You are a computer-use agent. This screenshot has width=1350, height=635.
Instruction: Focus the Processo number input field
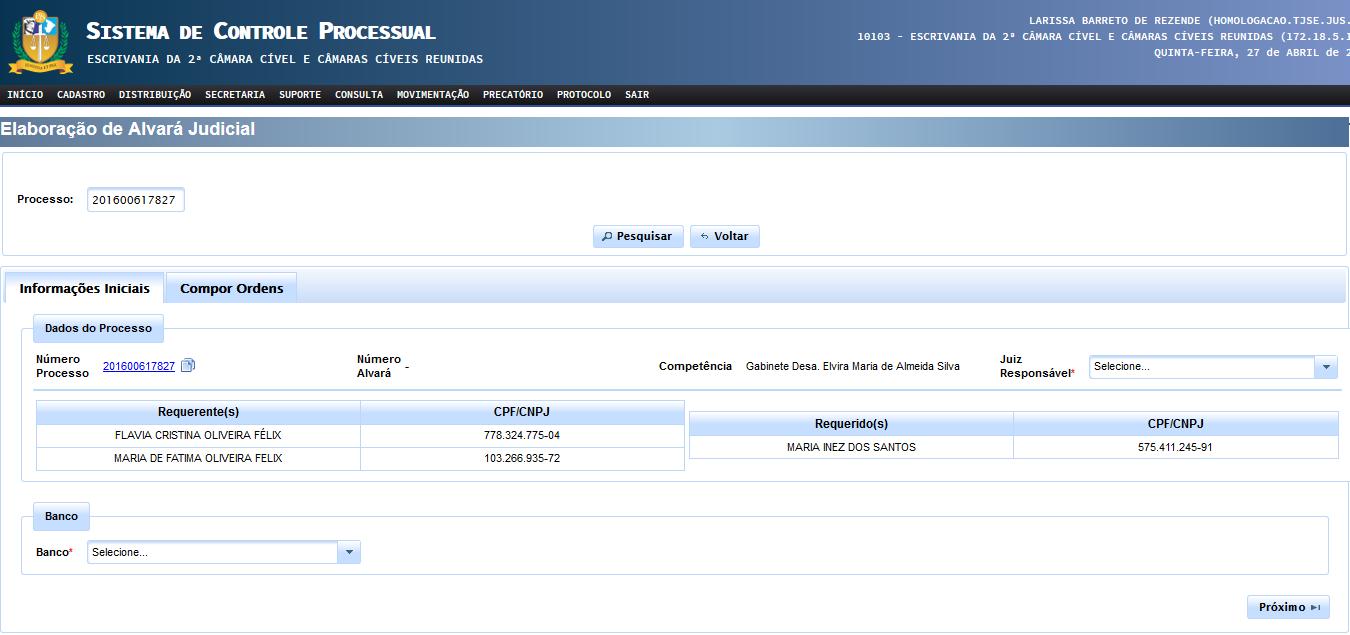[135, 200]
